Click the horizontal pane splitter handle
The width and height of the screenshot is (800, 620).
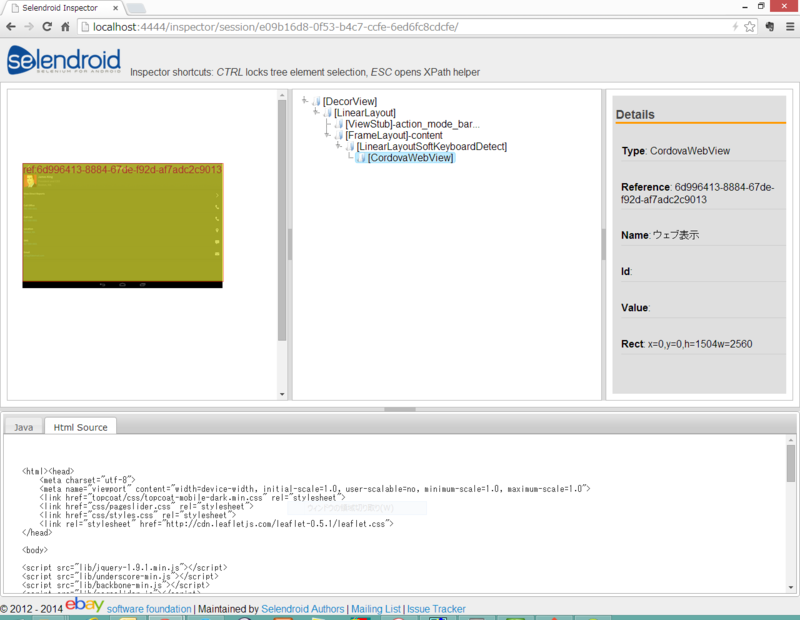tap(399, 409)
